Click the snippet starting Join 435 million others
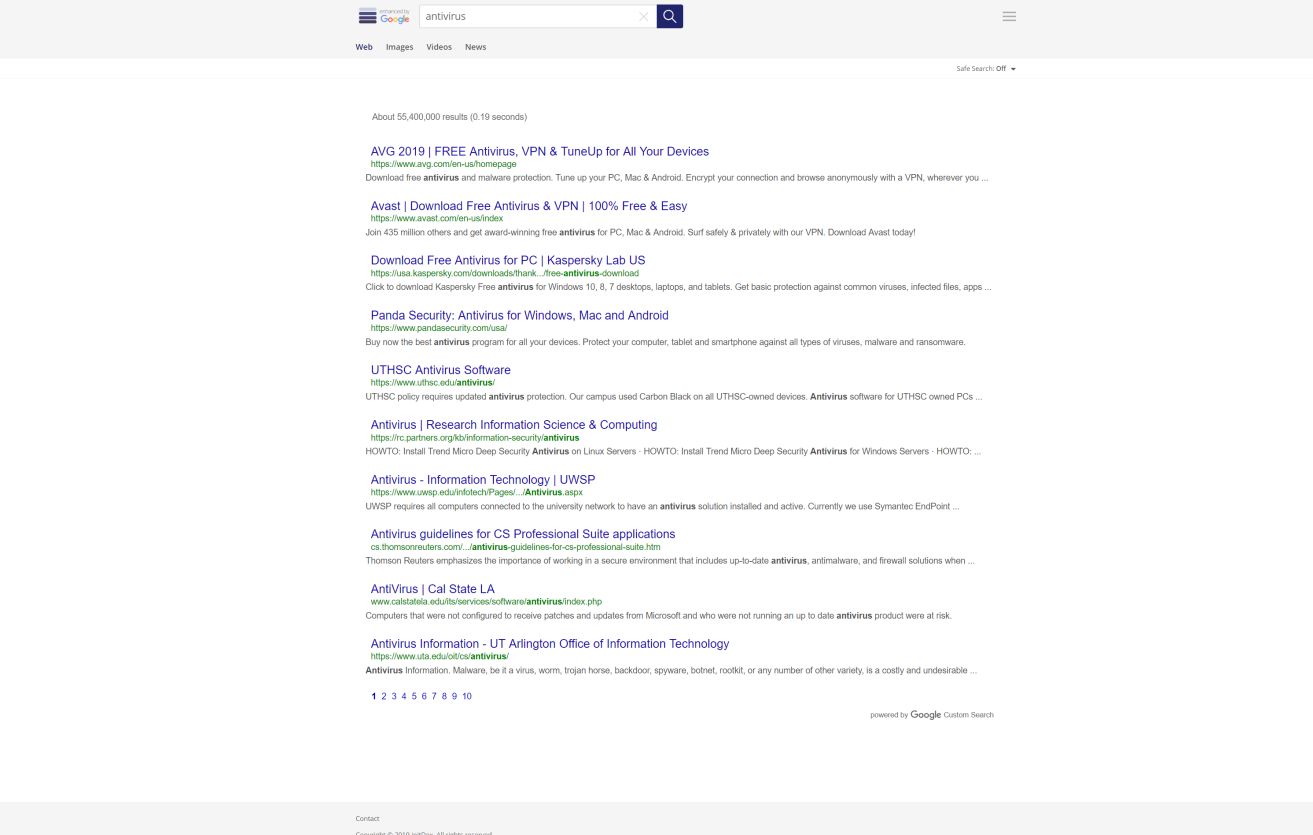This screenshot has width=1313, height=835. click(641, 233)
